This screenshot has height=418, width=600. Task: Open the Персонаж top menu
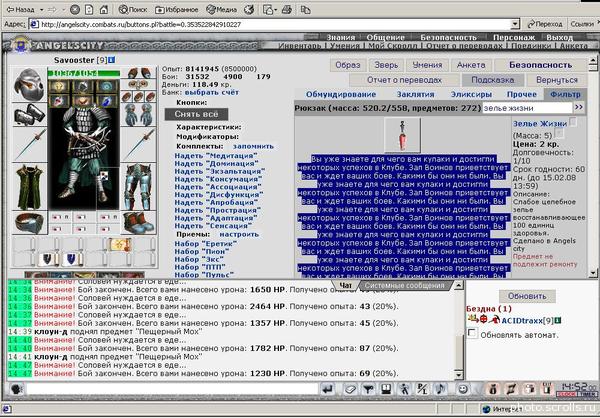pyautogui.click(x=514, y=38)
